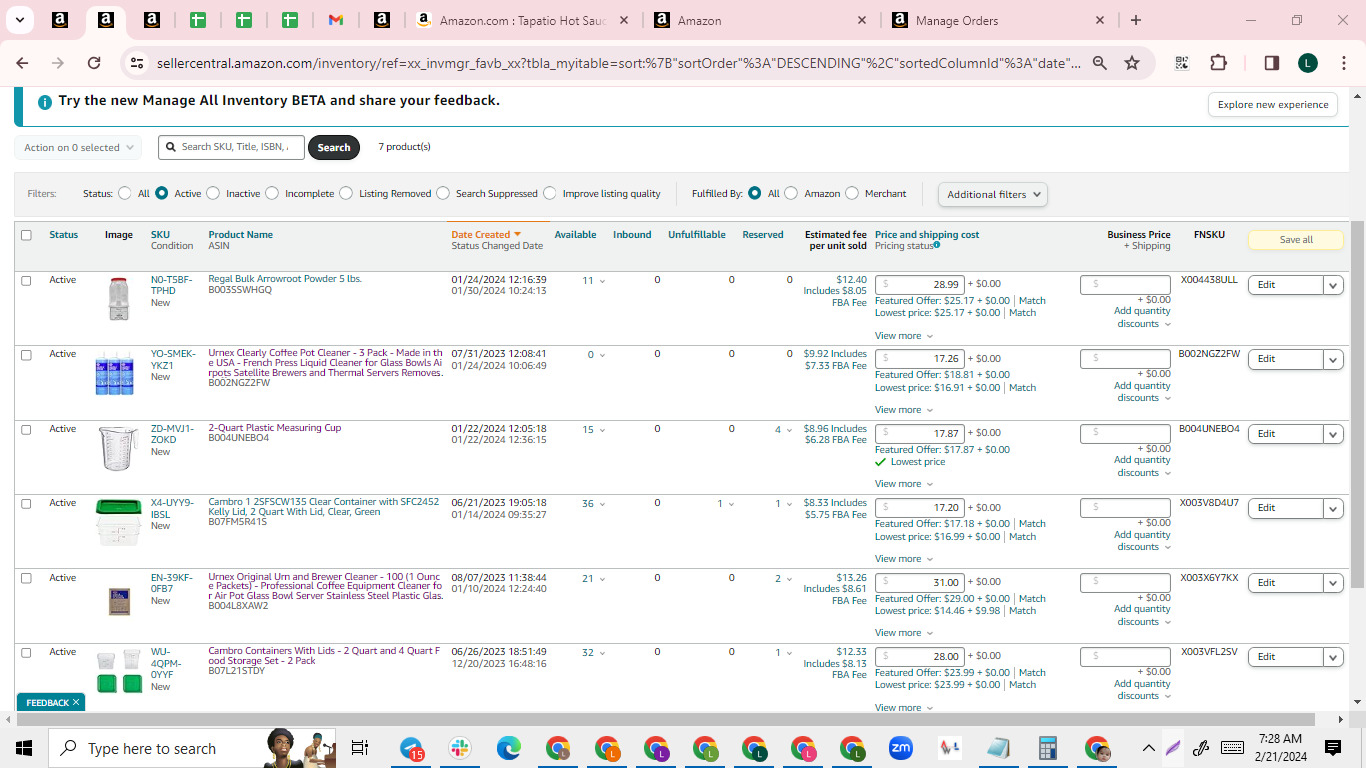Click the 28.99 price field for Regal Arrowroot
1366x768 pixels.
point(920,285)
